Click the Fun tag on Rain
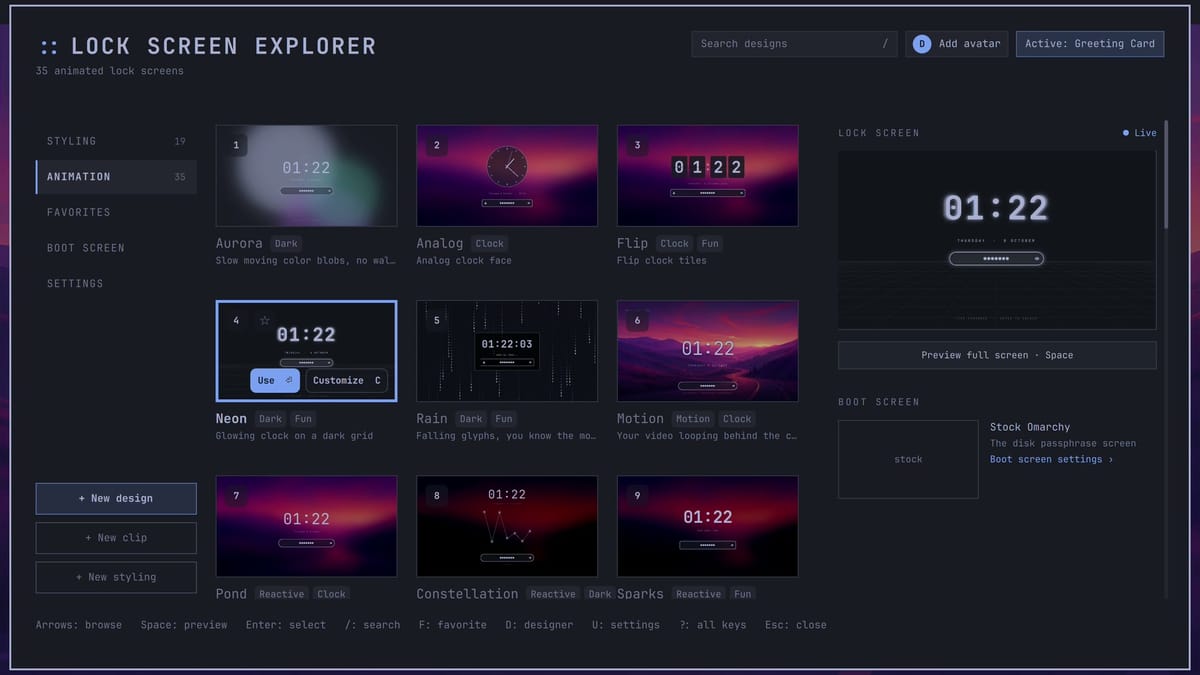1200x675 pixels. click(x=504, y=419)
